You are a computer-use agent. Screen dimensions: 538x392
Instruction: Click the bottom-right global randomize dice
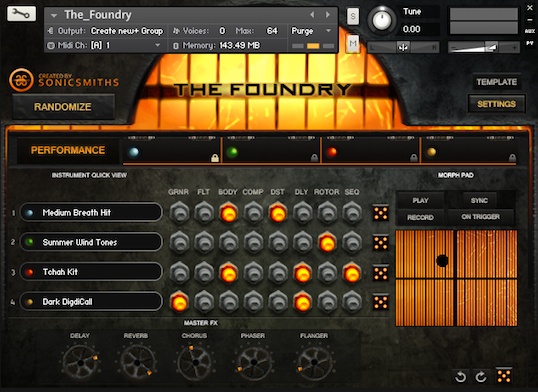(x=504, y=375)
